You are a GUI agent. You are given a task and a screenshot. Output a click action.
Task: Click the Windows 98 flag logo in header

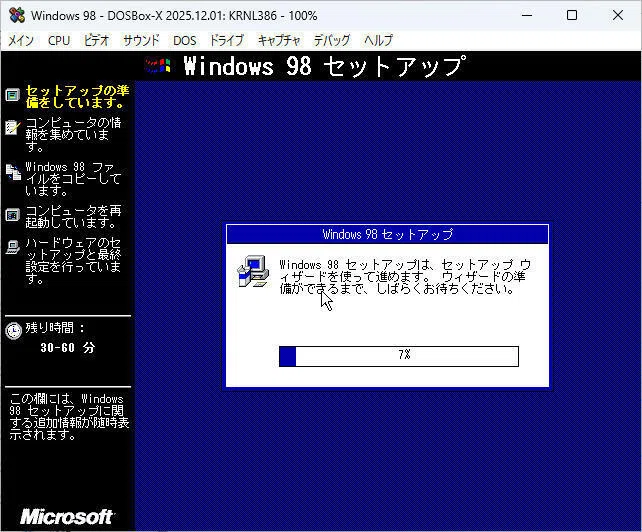pos(158,66)
